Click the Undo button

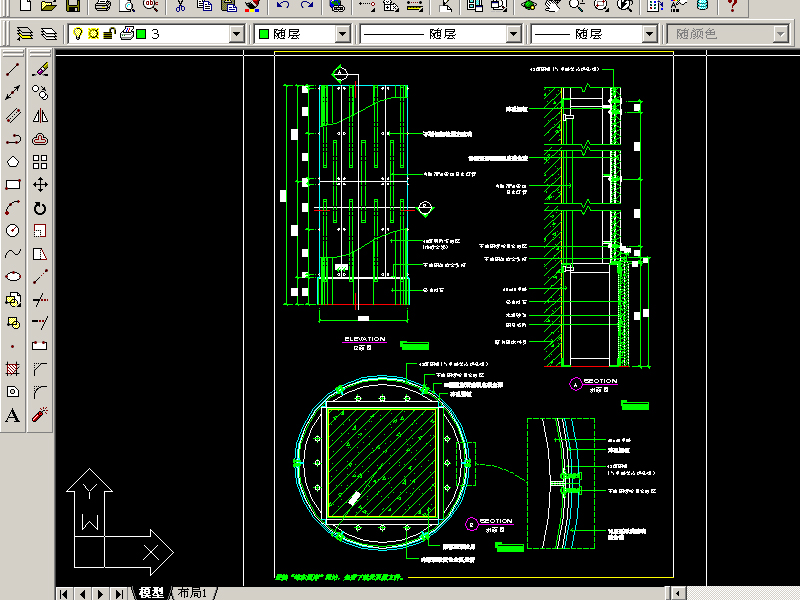[x=283, y=6]
